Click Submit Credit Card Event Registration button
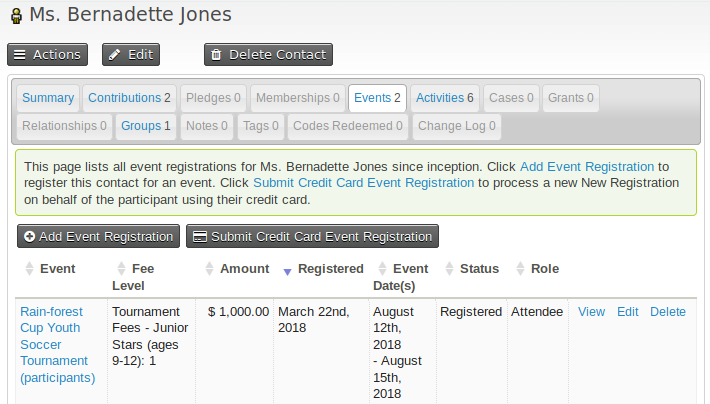The height and width of the screenshot is (404, 710). point(312,236)
